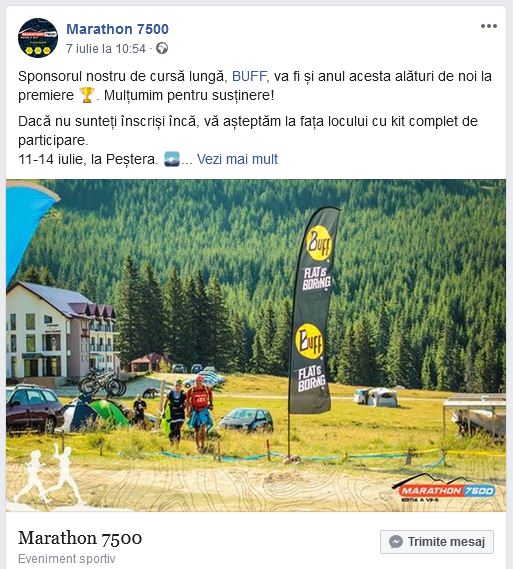The image size is (513, 569).
Task: Click the white runner silhouettes graphic
Action: (x=49, y=474)
